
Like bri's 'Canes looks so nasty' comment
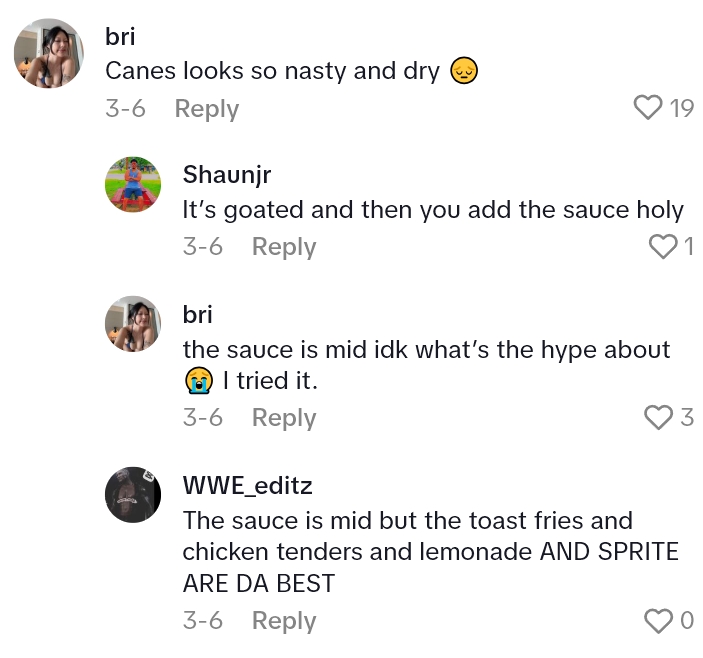pyautogui.click(x=649, y=108)
